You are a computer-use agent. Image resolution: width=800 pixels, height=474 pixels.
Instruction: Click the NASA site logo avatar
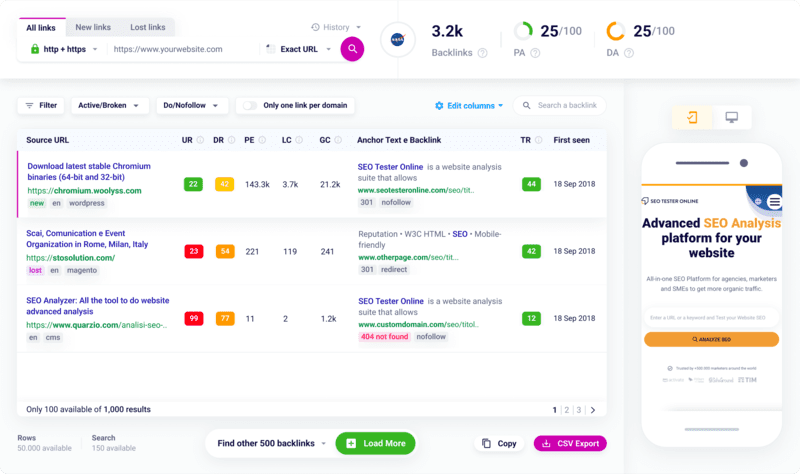click(397, 39)
